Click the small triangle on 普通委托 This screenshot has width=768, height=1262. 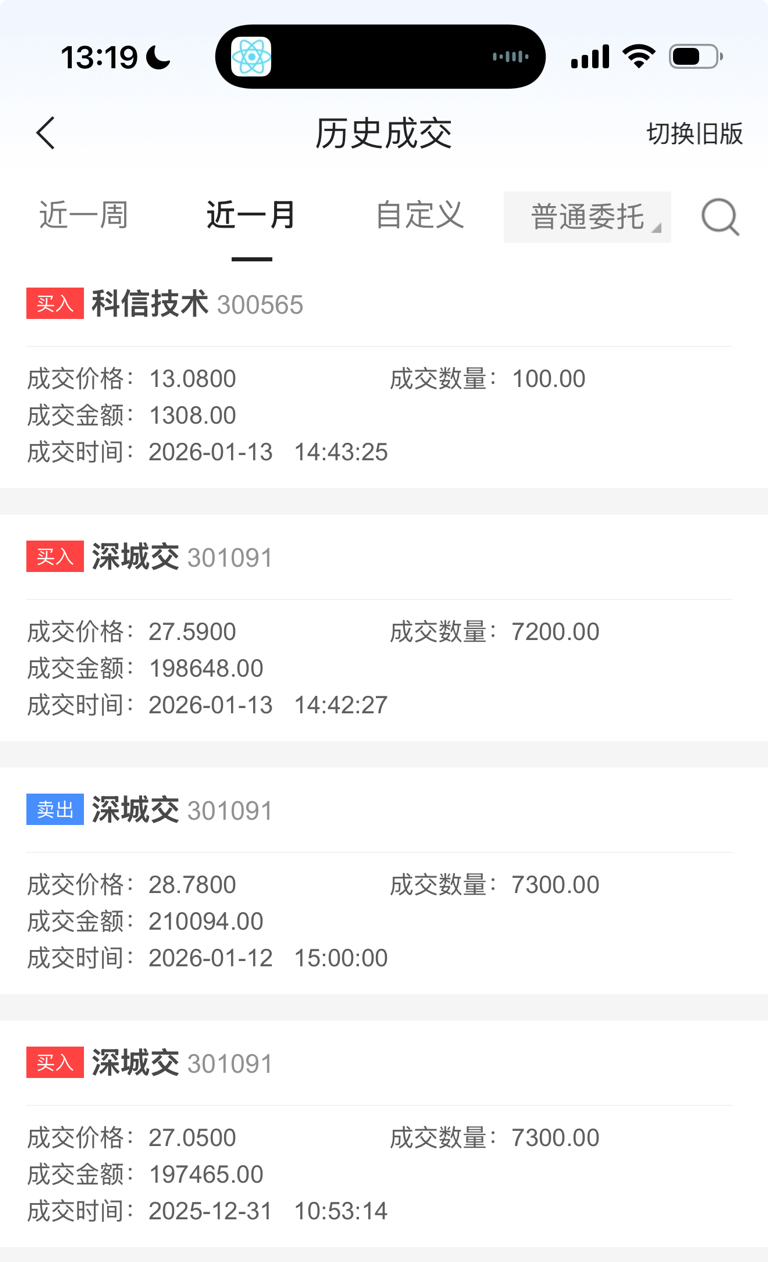click(657, 229)
